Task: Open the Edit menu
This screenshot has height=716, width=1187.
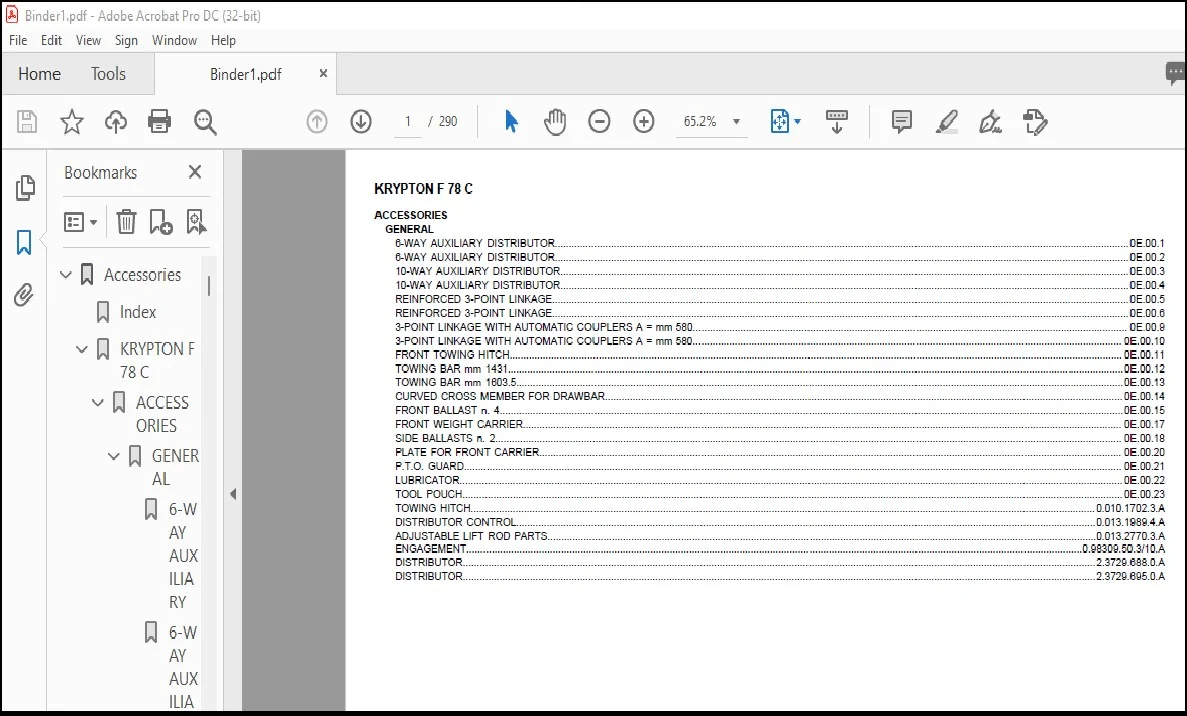Action: [51, 40]
